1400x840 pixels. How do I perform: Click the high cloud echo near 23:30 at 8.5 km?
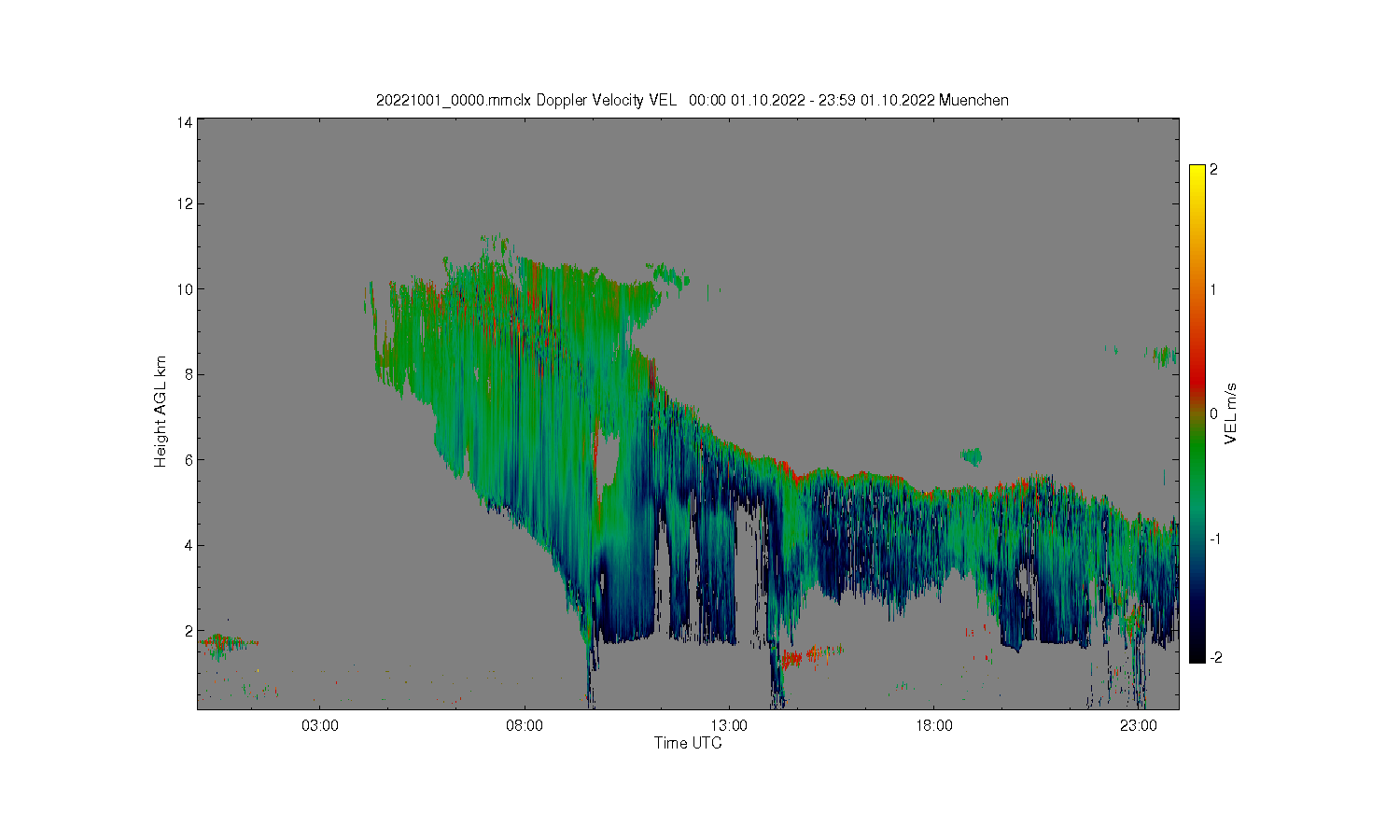pos(1164,355)
